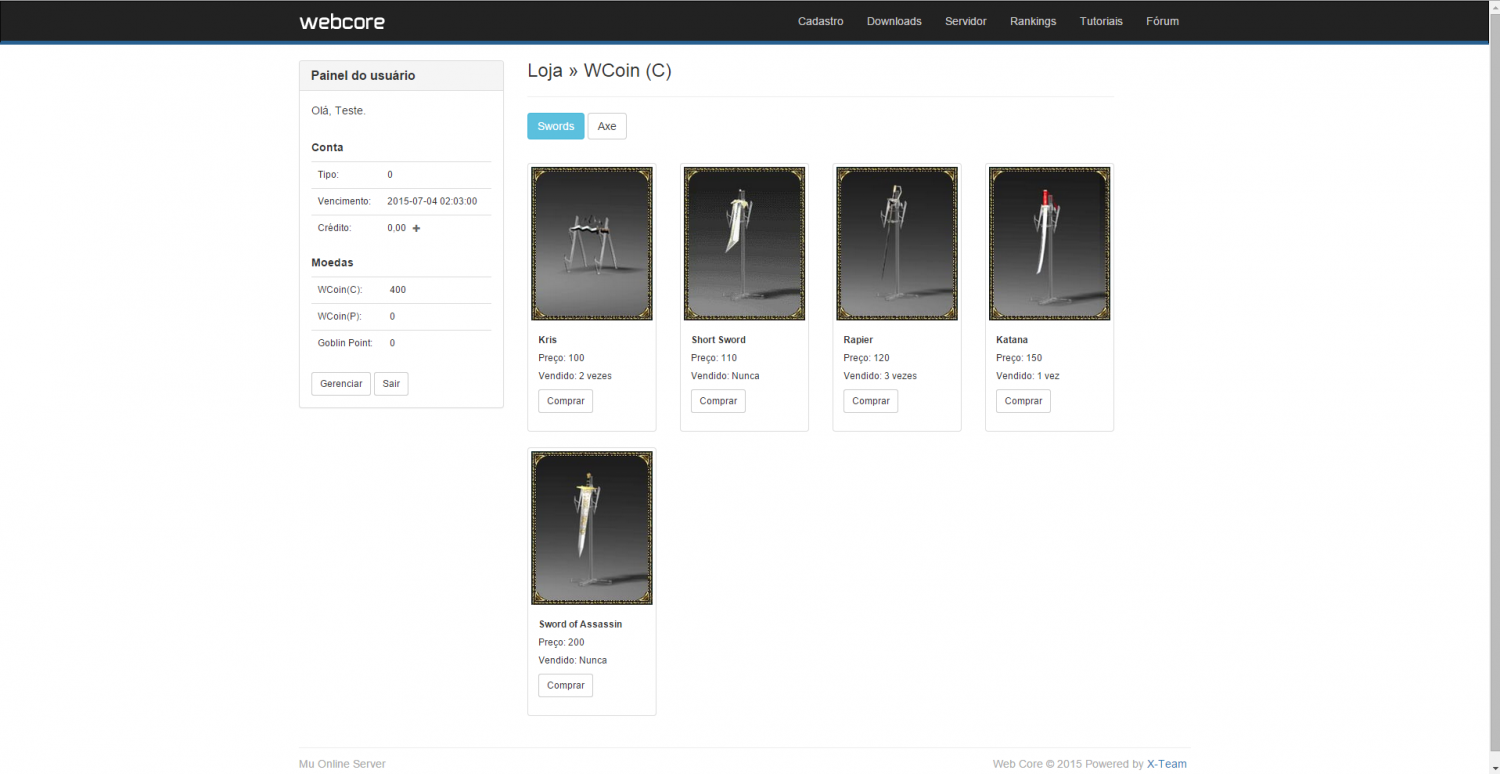Click the Vencimento date value 2015-07-04

coord(432,201)
